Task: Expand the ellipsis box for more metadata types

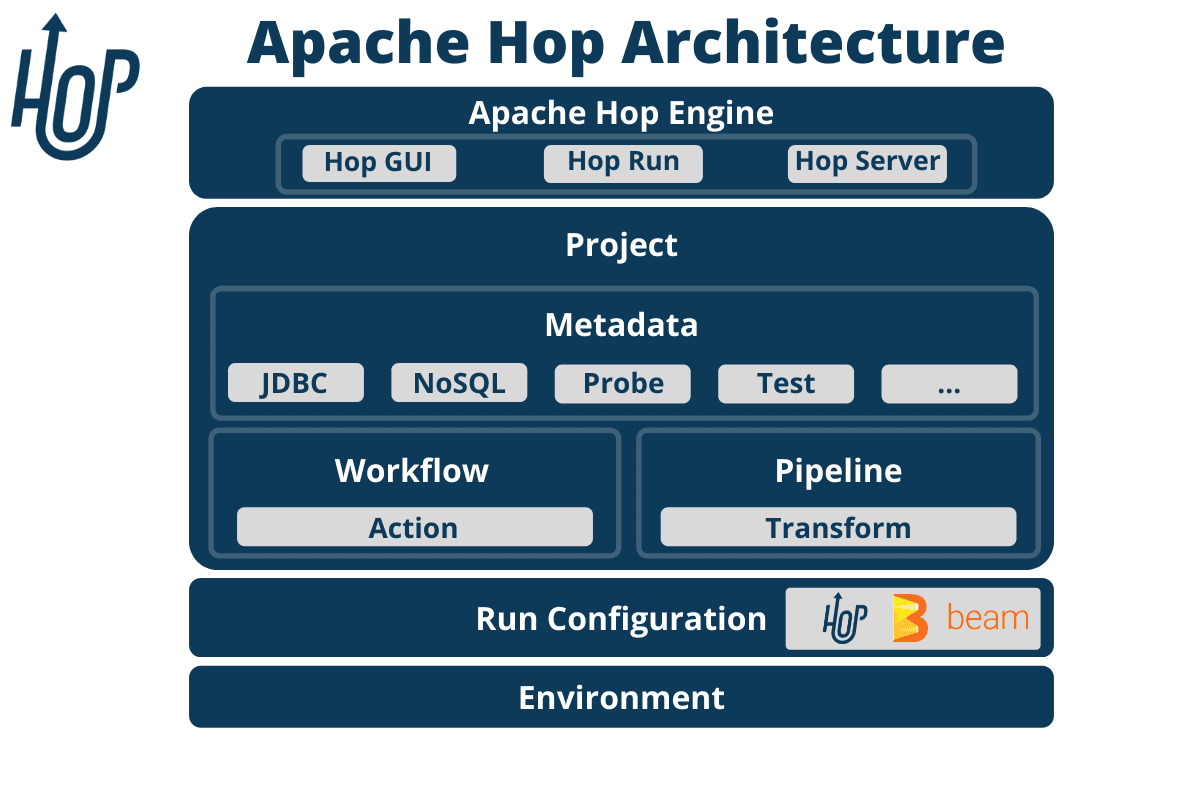Action: click(x=949, y=383)
